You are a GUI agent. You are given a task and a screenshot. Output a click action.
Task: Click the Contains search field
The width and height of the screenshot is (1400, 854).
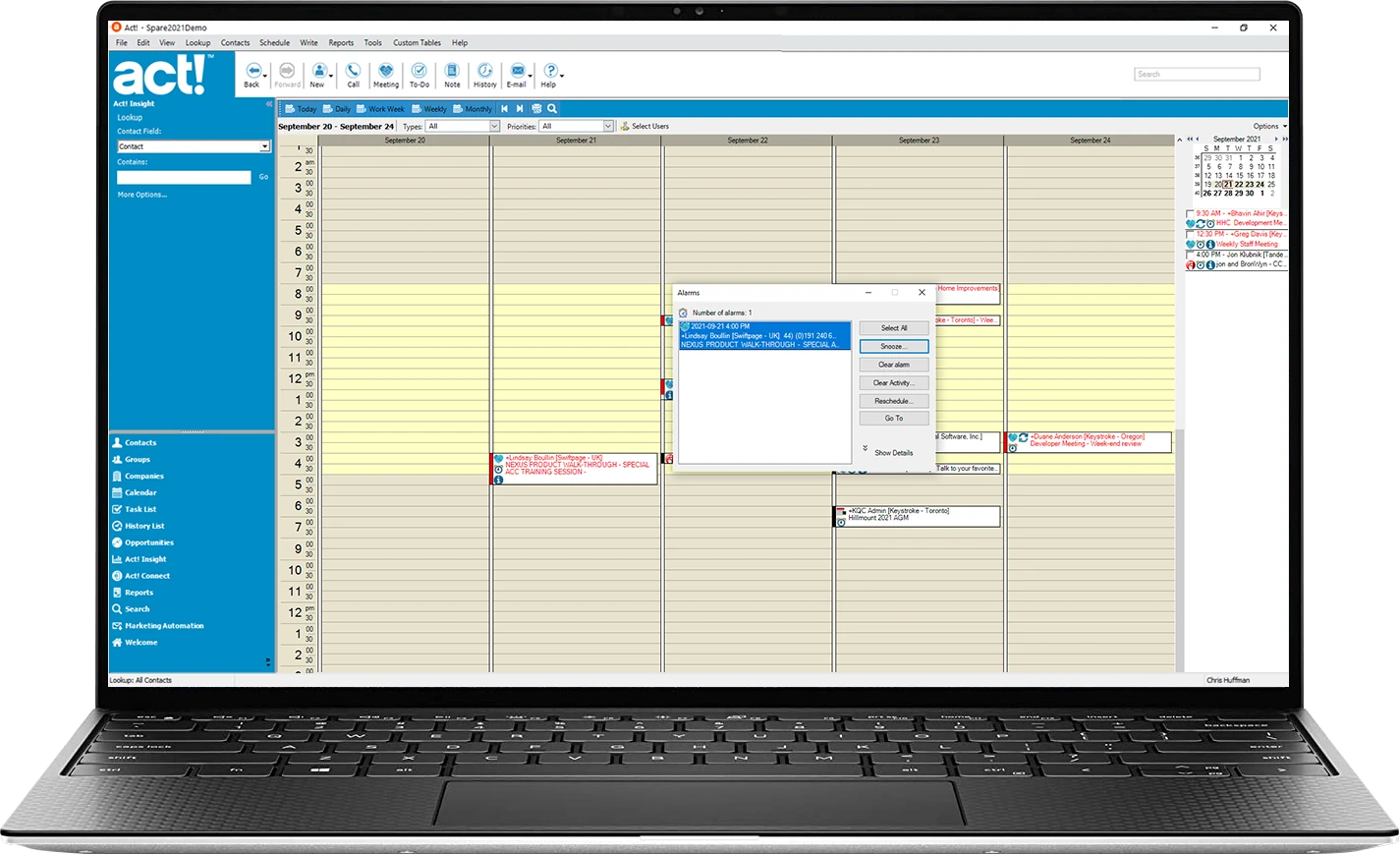point(184,178)
